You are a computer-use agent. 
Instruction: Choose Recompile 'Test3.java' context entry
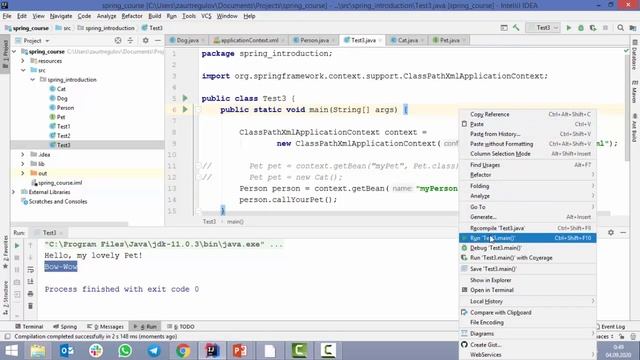click(528, 228)
